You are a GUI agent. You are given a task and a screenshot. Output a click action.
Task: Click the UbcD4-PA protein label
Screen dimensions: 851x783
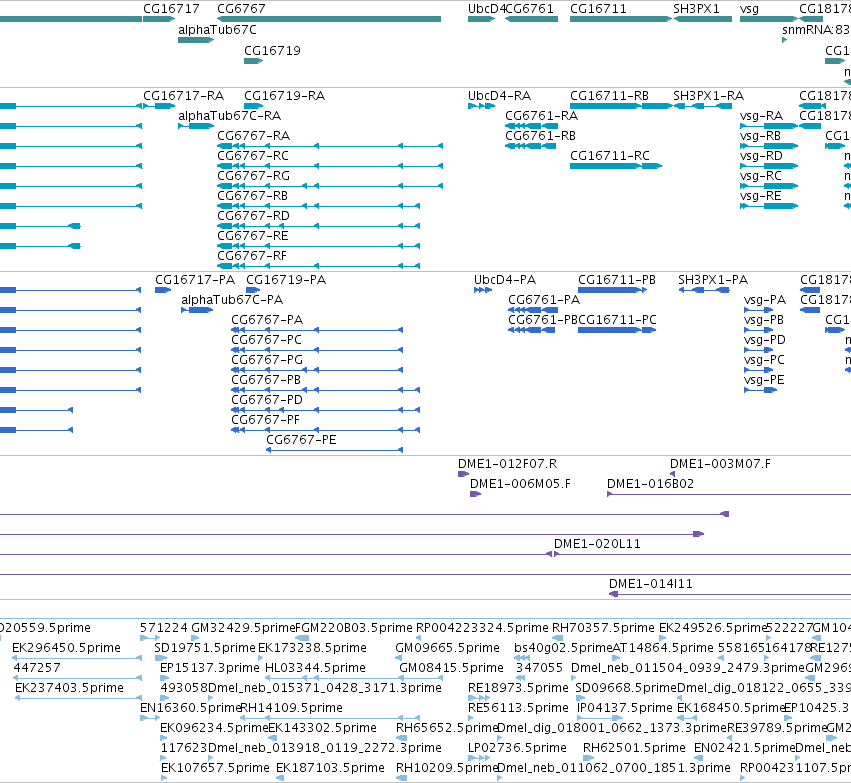(505, 280)
